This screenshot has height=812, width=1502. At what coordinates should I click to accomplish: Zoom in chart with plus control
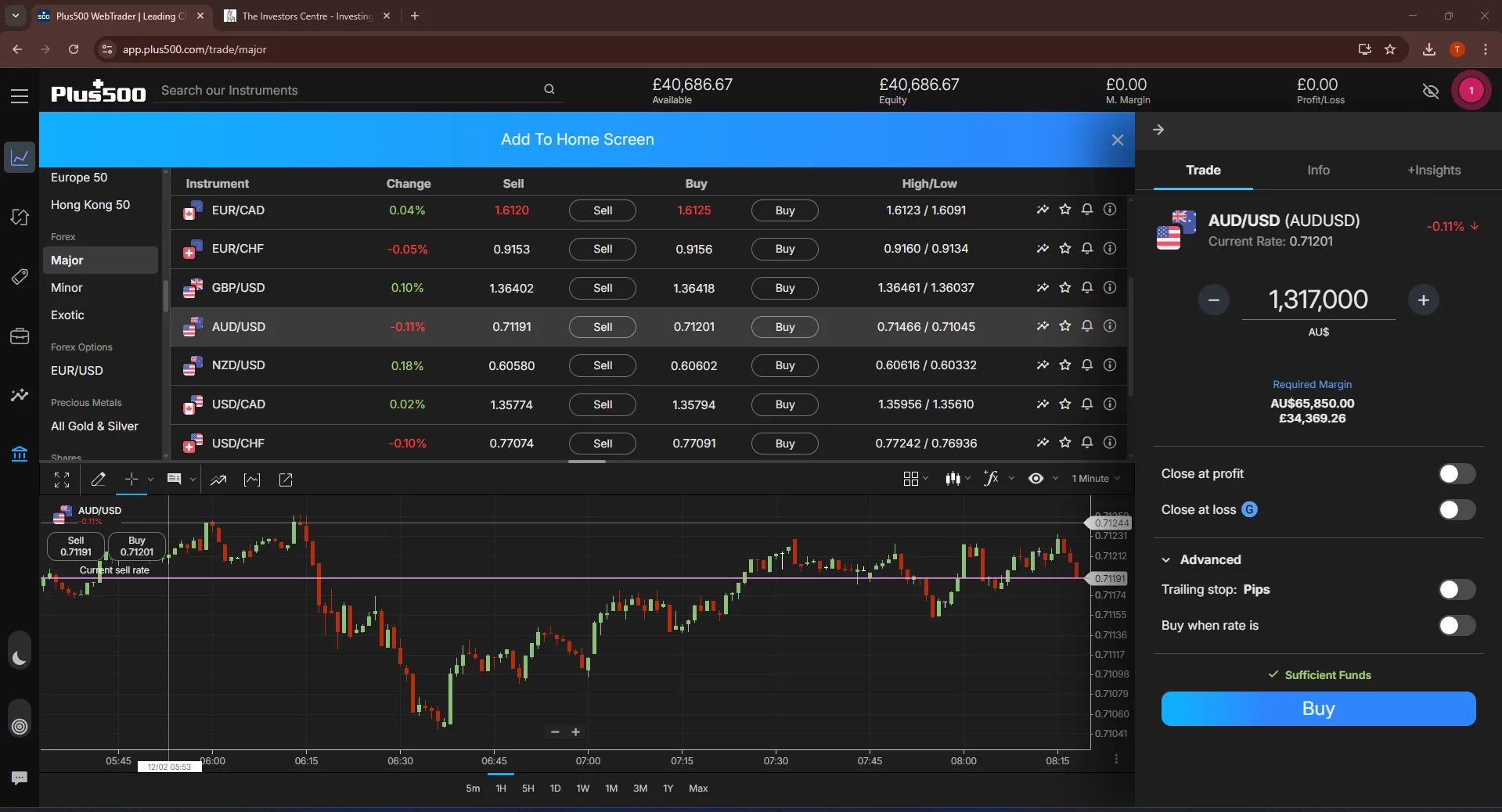point(576,732)
